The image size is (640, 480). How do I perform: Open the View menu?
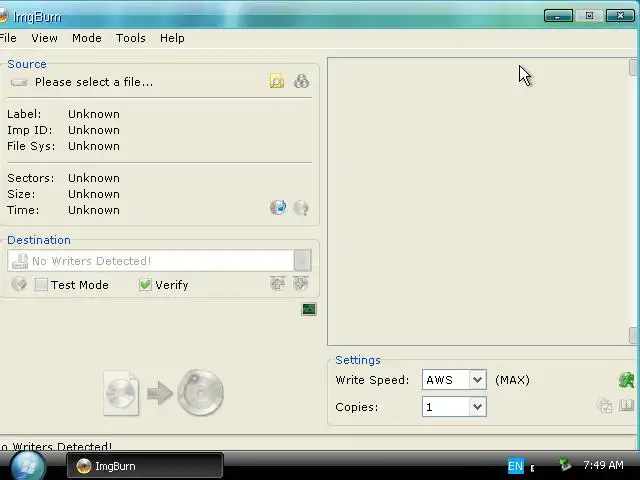44,38
